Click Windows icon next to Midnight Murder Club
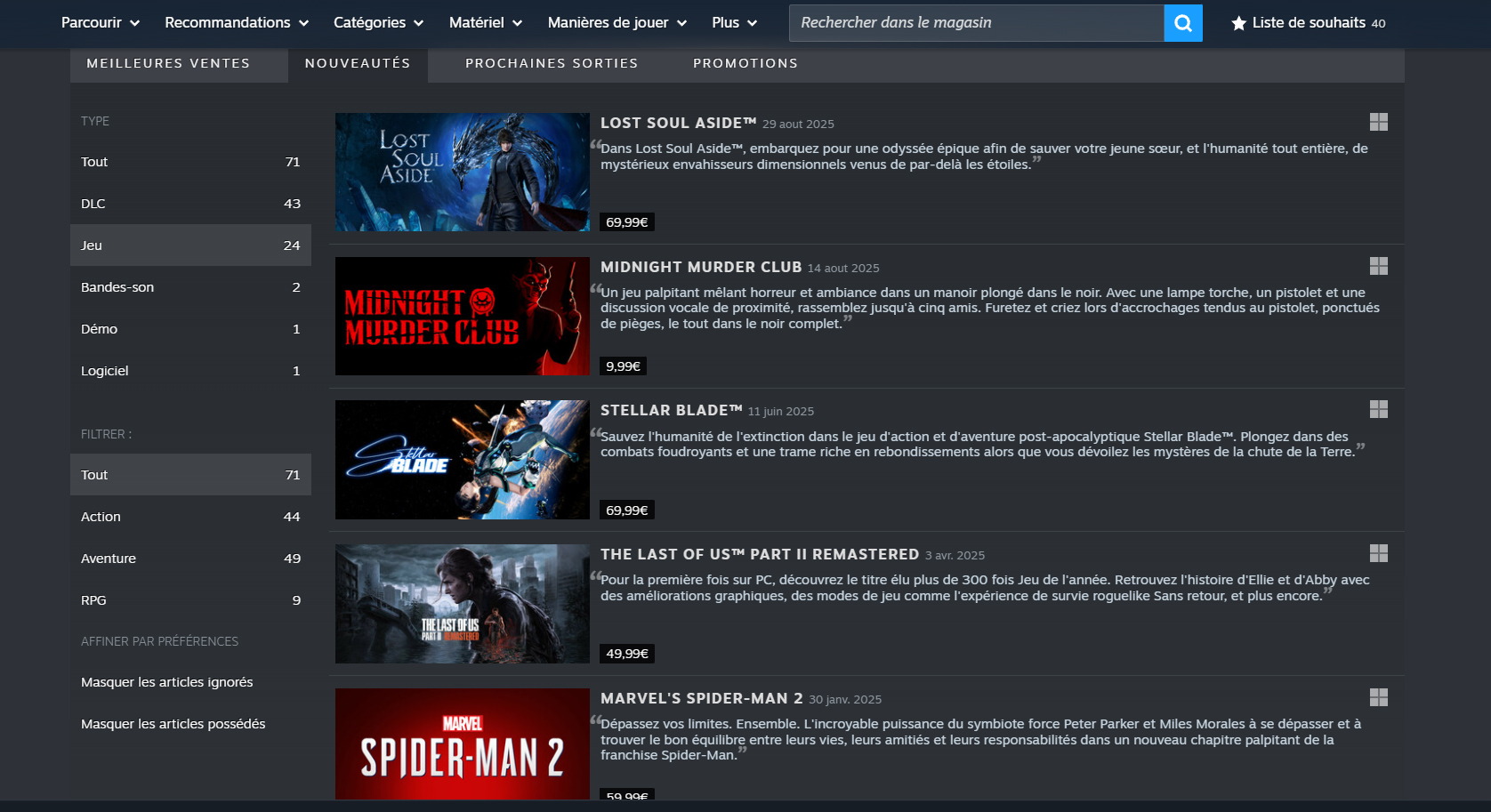The height and width of the screenshot is (812, 1491). [x=1378, y=266]
